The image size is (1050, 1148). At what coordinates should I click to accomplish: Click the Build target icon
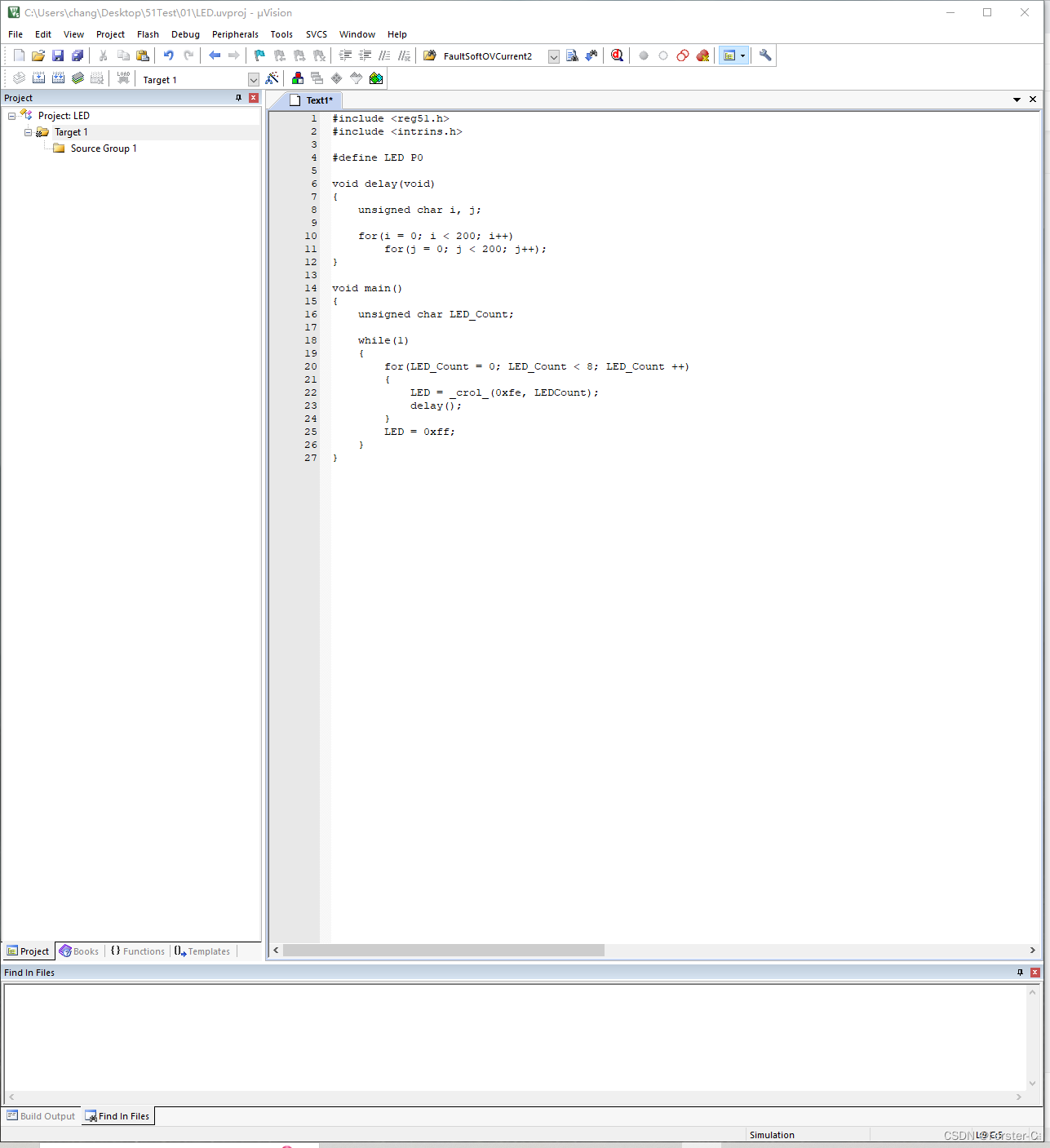click(38, 78)
